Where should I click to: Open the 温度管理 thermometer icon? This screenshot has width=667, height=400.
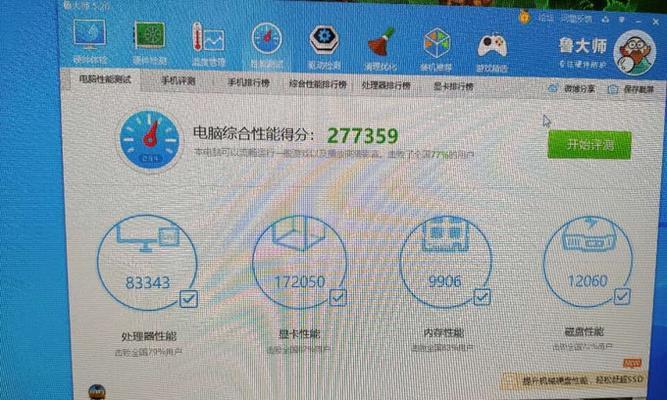pos(208,38)
